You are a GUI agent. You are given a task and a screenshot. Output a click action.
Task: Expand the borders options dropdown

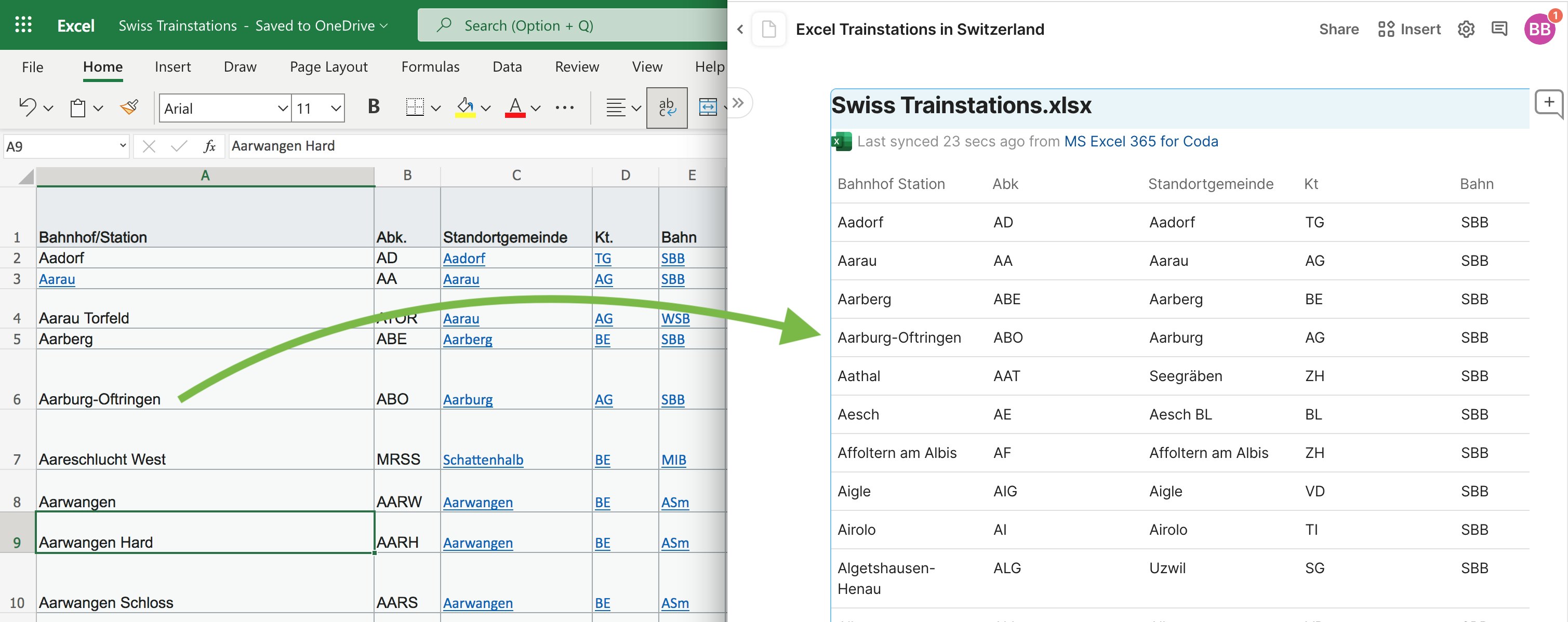436,107
